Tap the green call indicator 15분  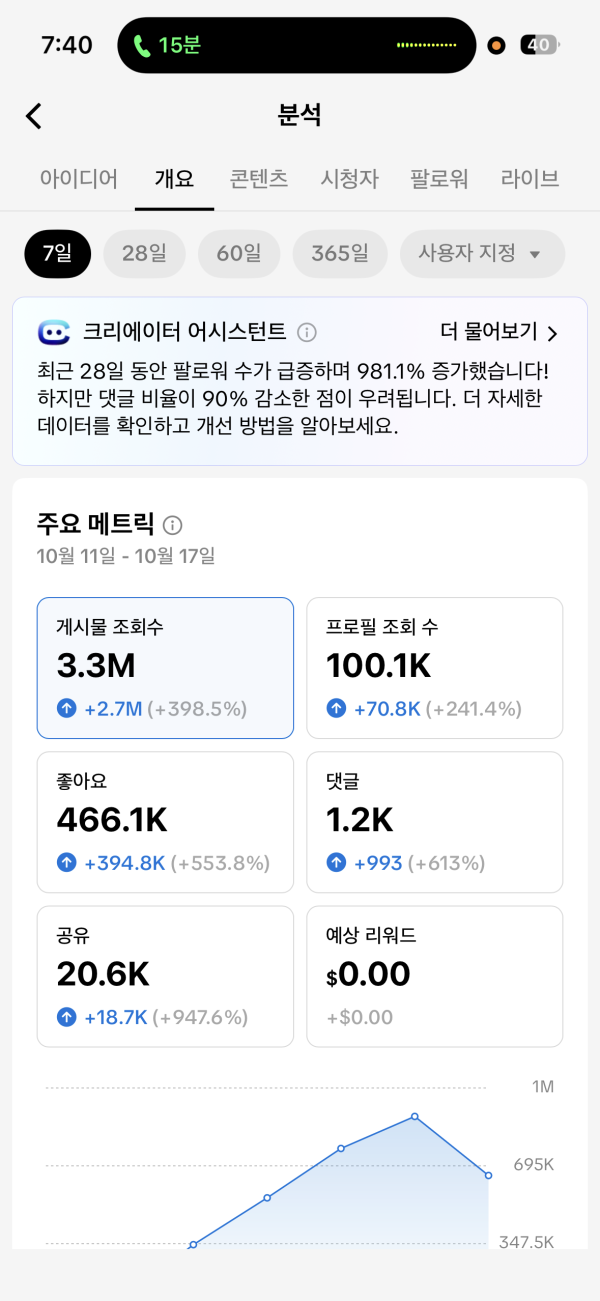click(167, 45)
